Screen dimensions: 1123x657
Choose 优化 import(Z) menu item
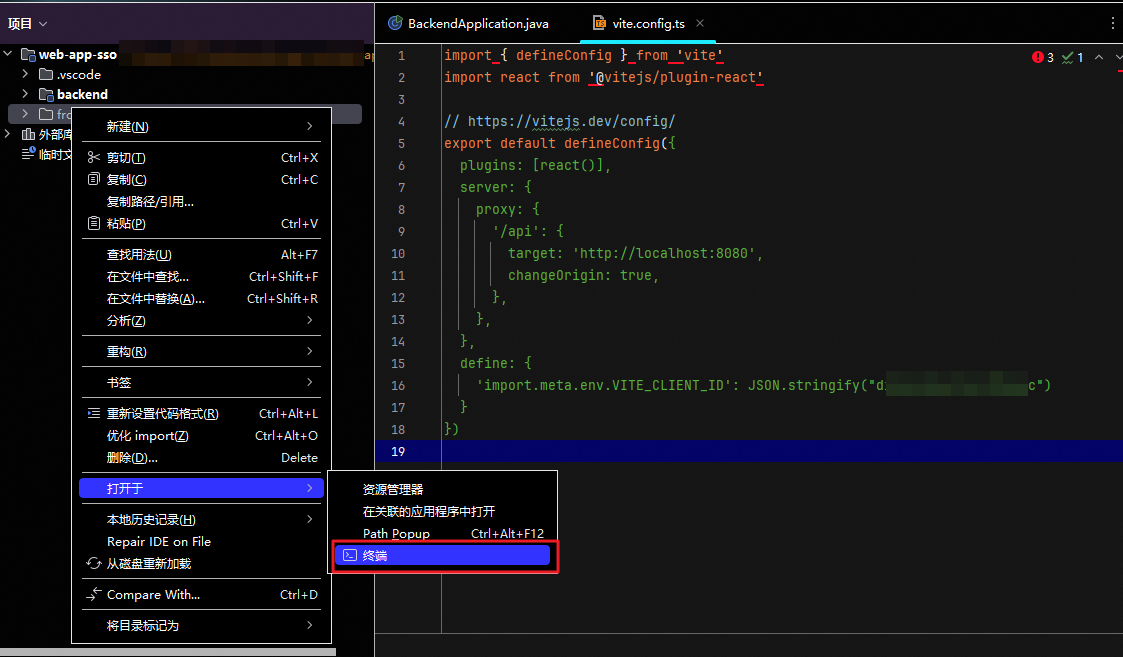click(x=201, y=436)
